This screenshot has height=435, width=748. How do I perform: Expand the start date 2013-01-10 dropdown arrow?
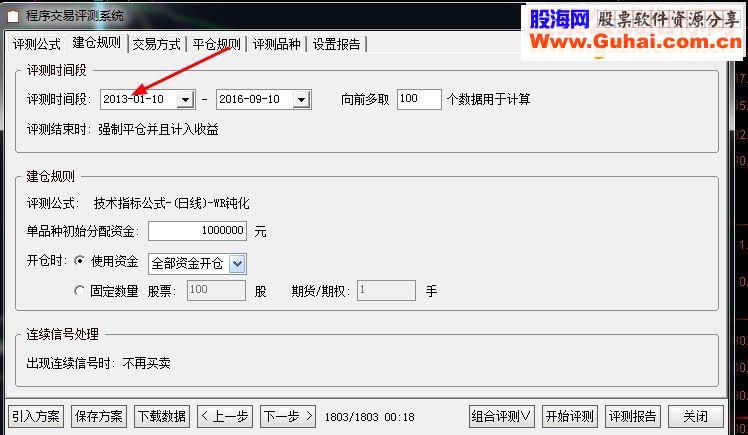[186, 100]
